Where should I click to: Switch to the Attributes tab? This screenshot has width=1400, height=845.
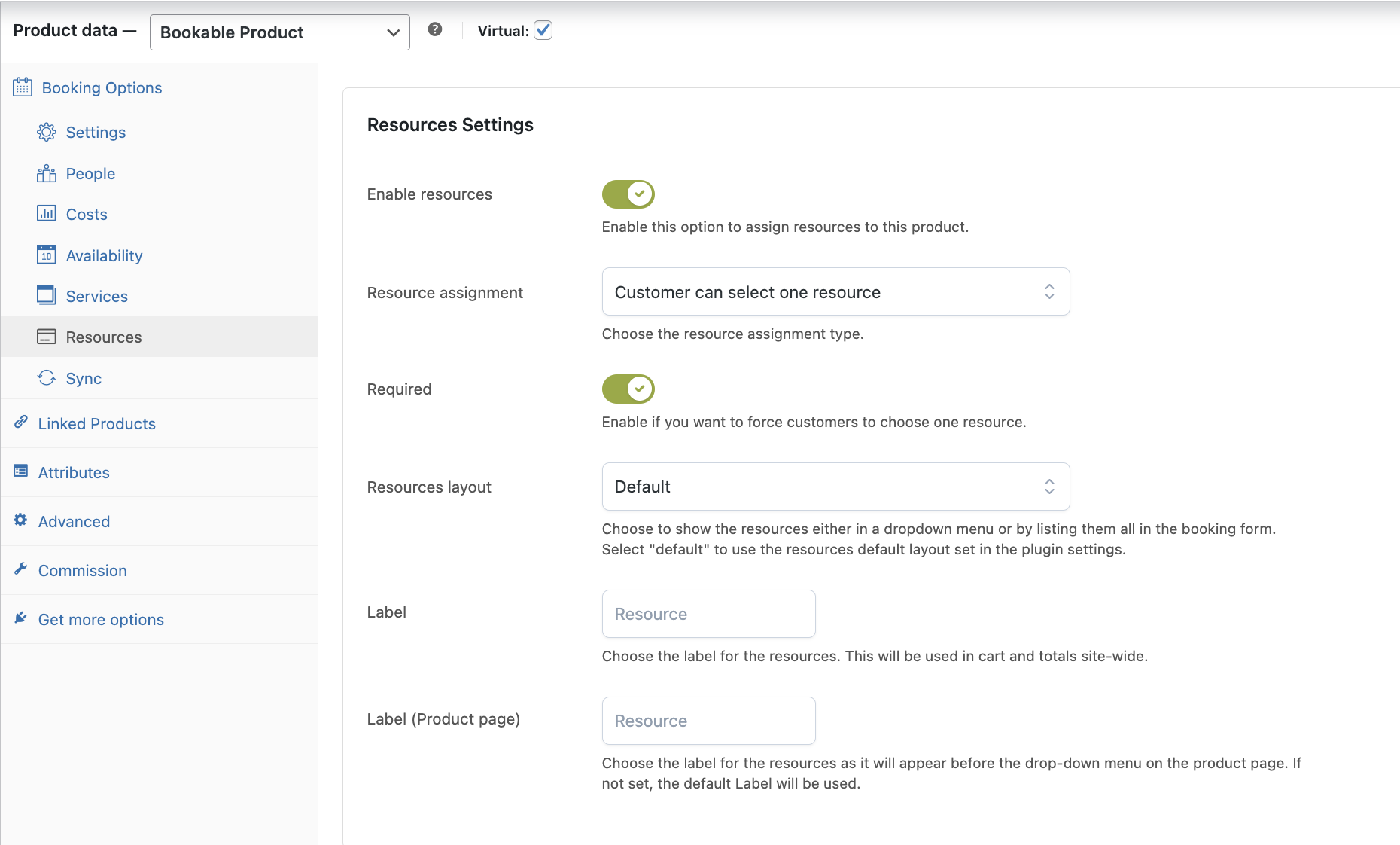pos(74,473)
